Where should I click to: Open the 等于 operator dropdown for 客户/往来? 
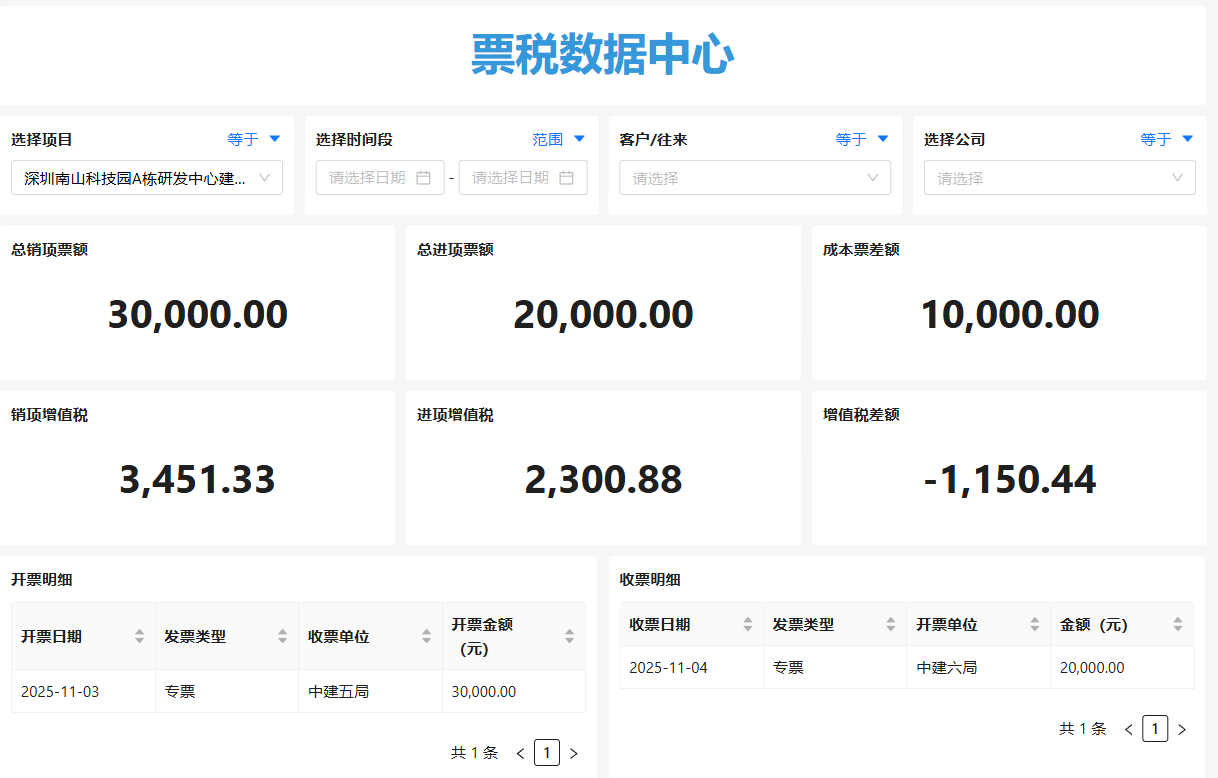click(x=862, y=139)
